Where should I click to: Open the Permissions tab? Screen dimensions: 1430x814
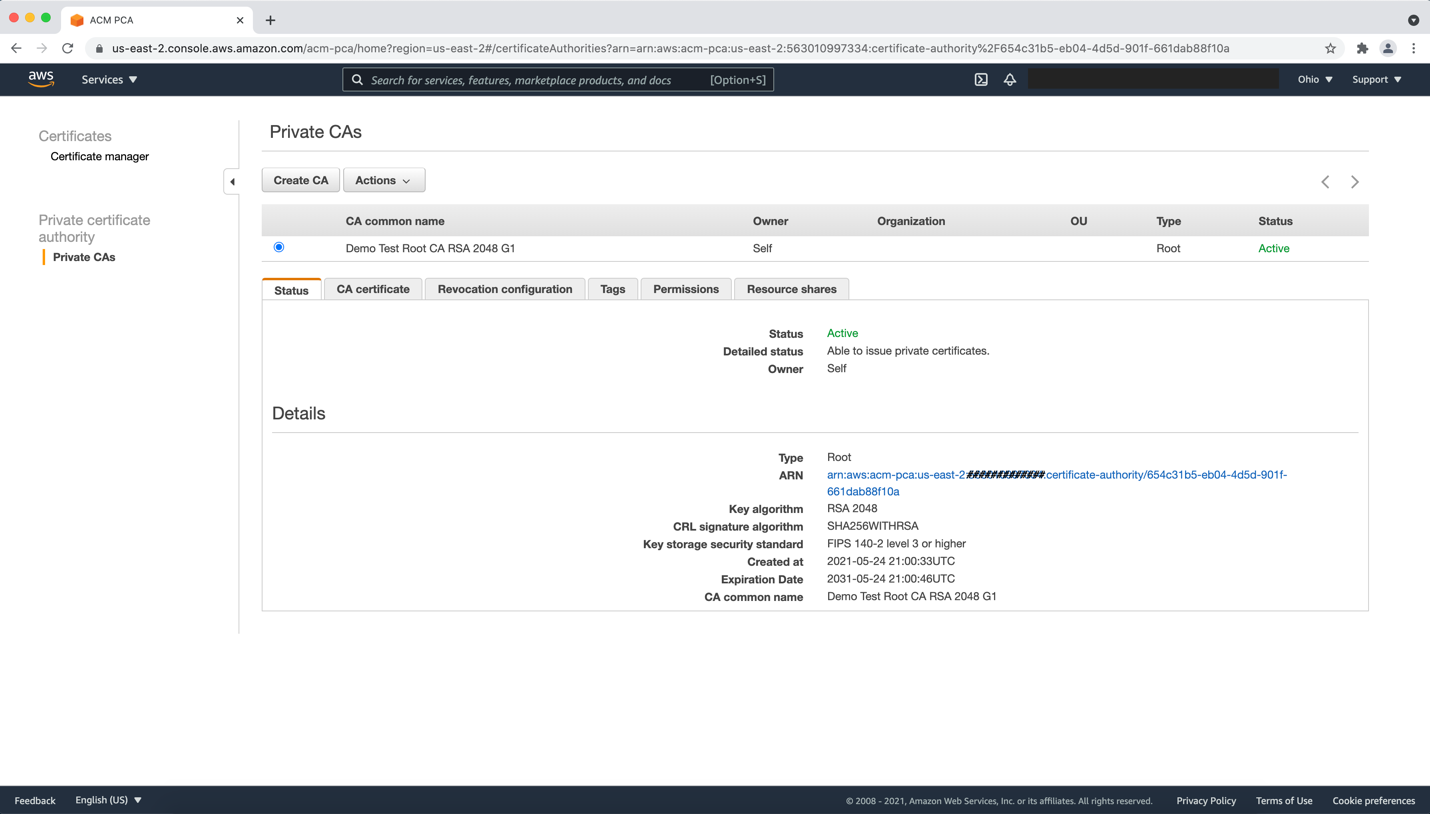[x=685, y=288]
